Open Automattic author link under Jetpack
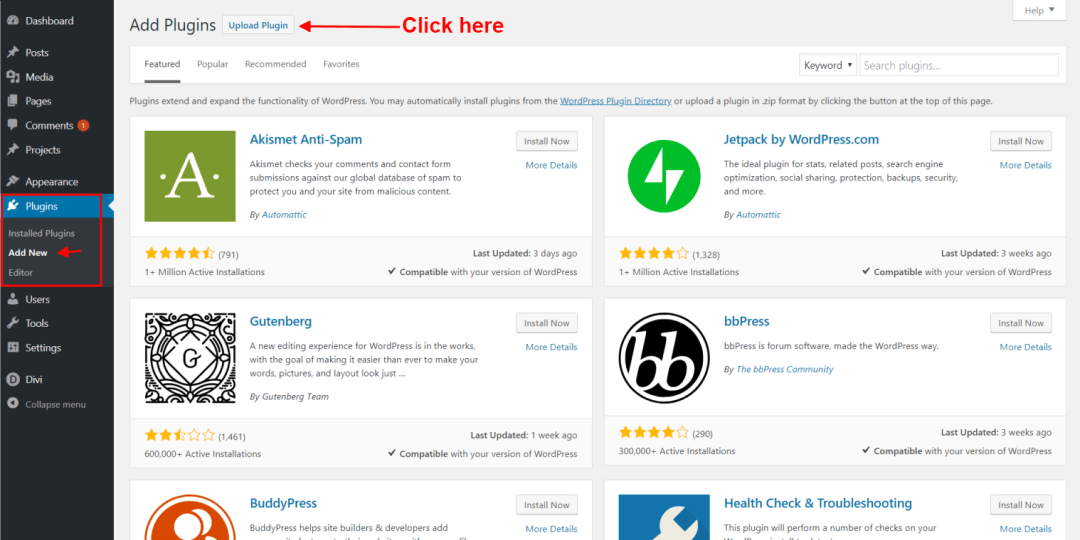 click(758, 215)
